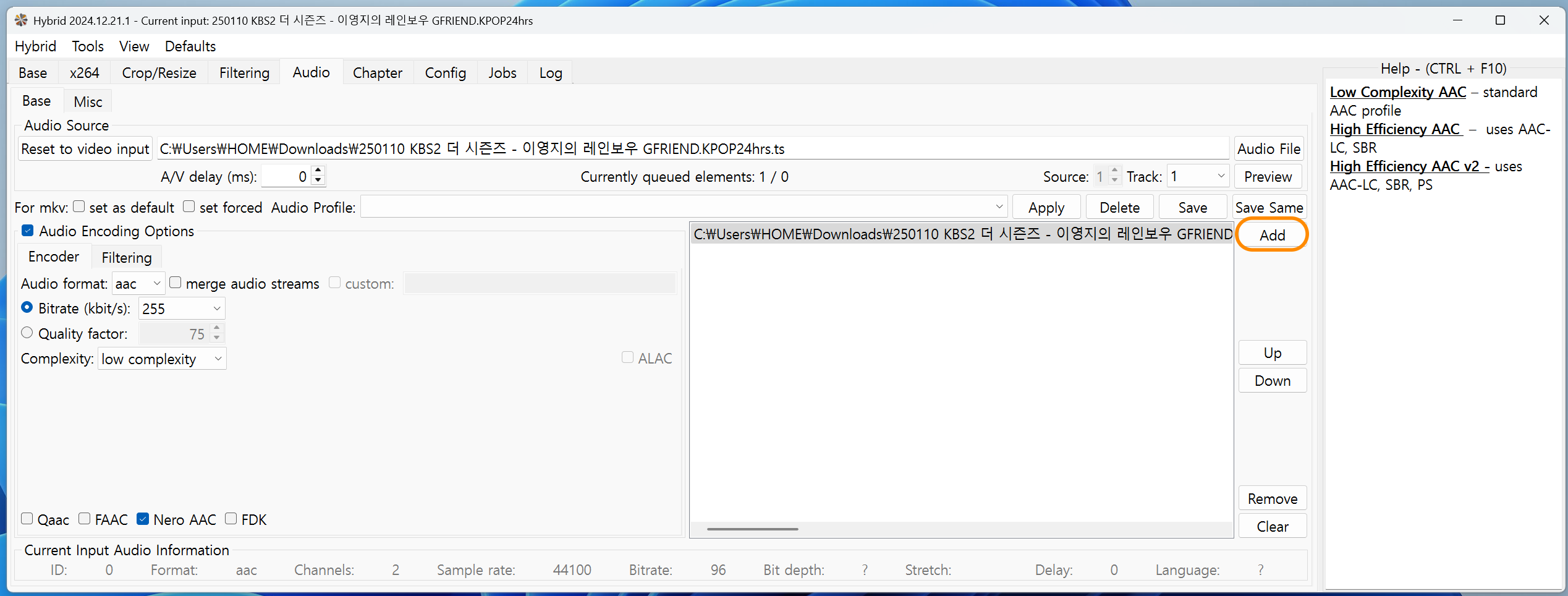Image resolution: width=1568 pixels, height=596 pixels.
Task: Increase A/V delay with up arrow
Action: coord(318,171)
